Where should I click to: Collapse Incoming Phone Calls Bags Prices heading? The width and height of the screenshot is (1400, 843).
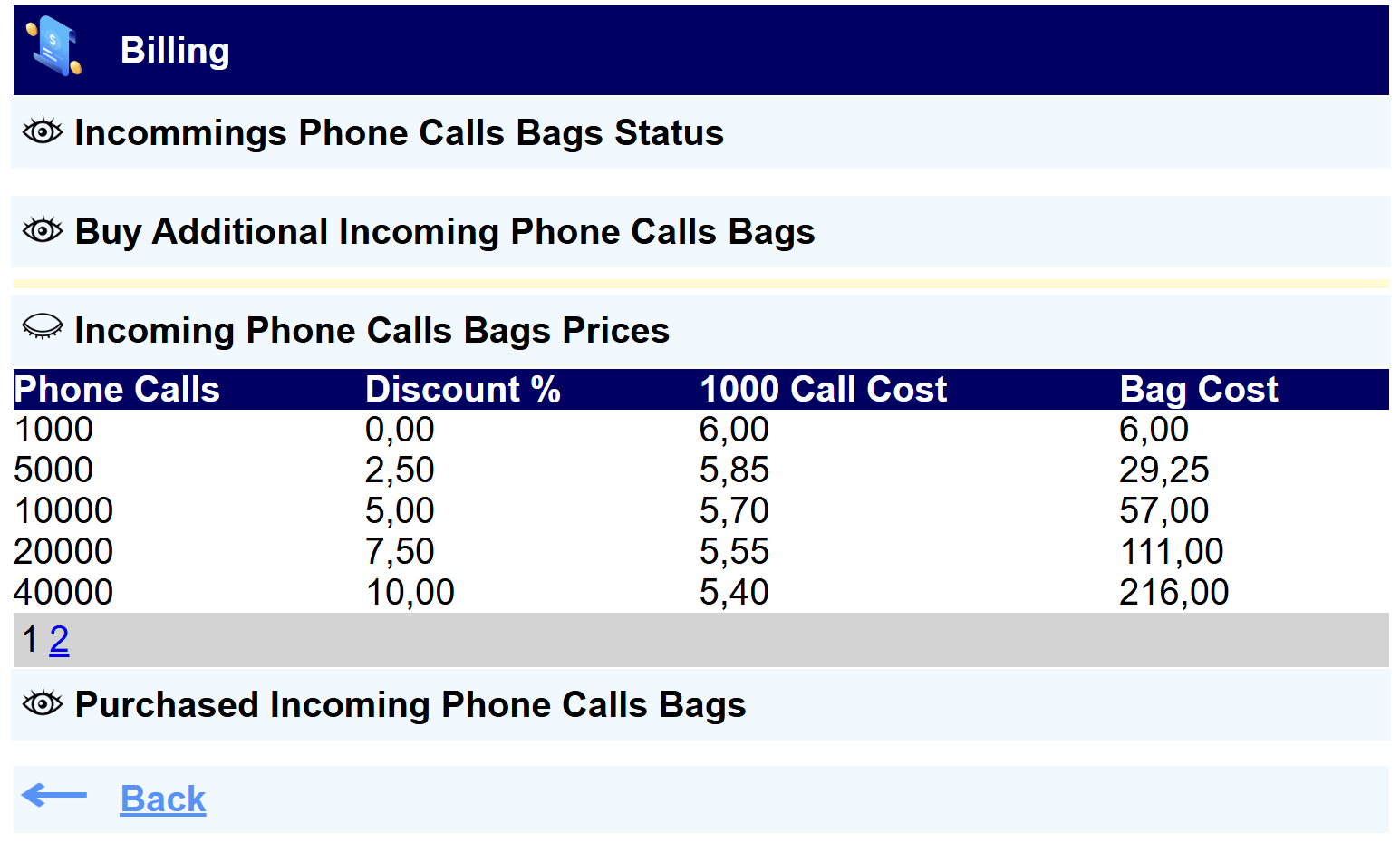372,331
